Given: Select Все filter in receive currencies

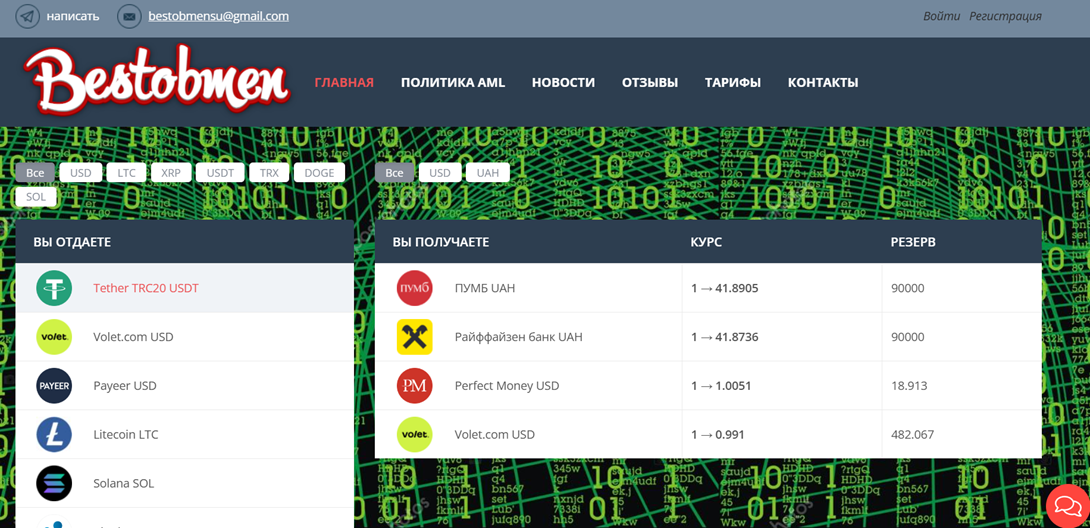Looking at the screenshot, I should [x=394, y=173].
